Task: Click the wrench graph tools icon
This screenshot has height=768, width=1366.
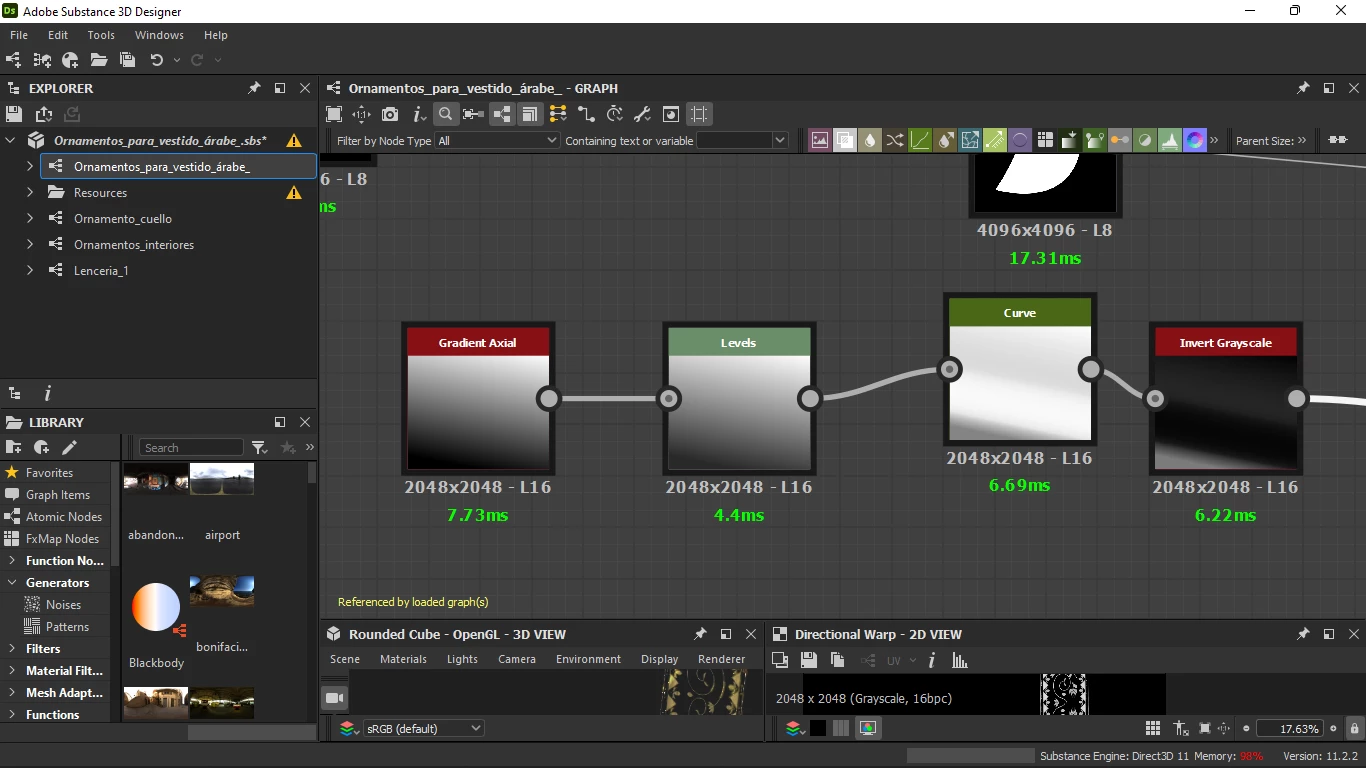Action: 642,114
